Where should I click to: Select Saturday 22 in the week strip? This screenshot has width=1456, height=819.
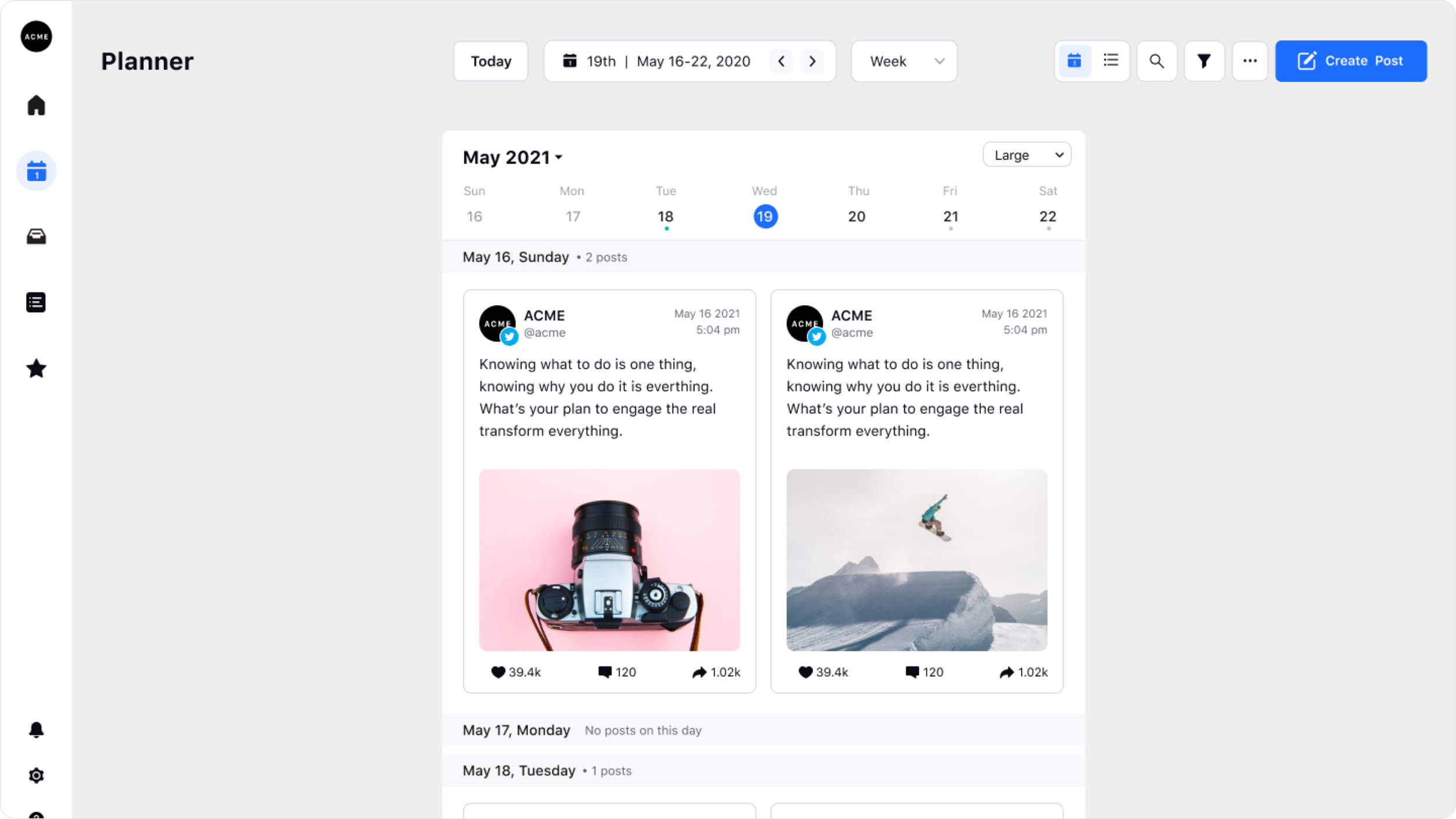pyautogui.click(x=1048, y=216)
